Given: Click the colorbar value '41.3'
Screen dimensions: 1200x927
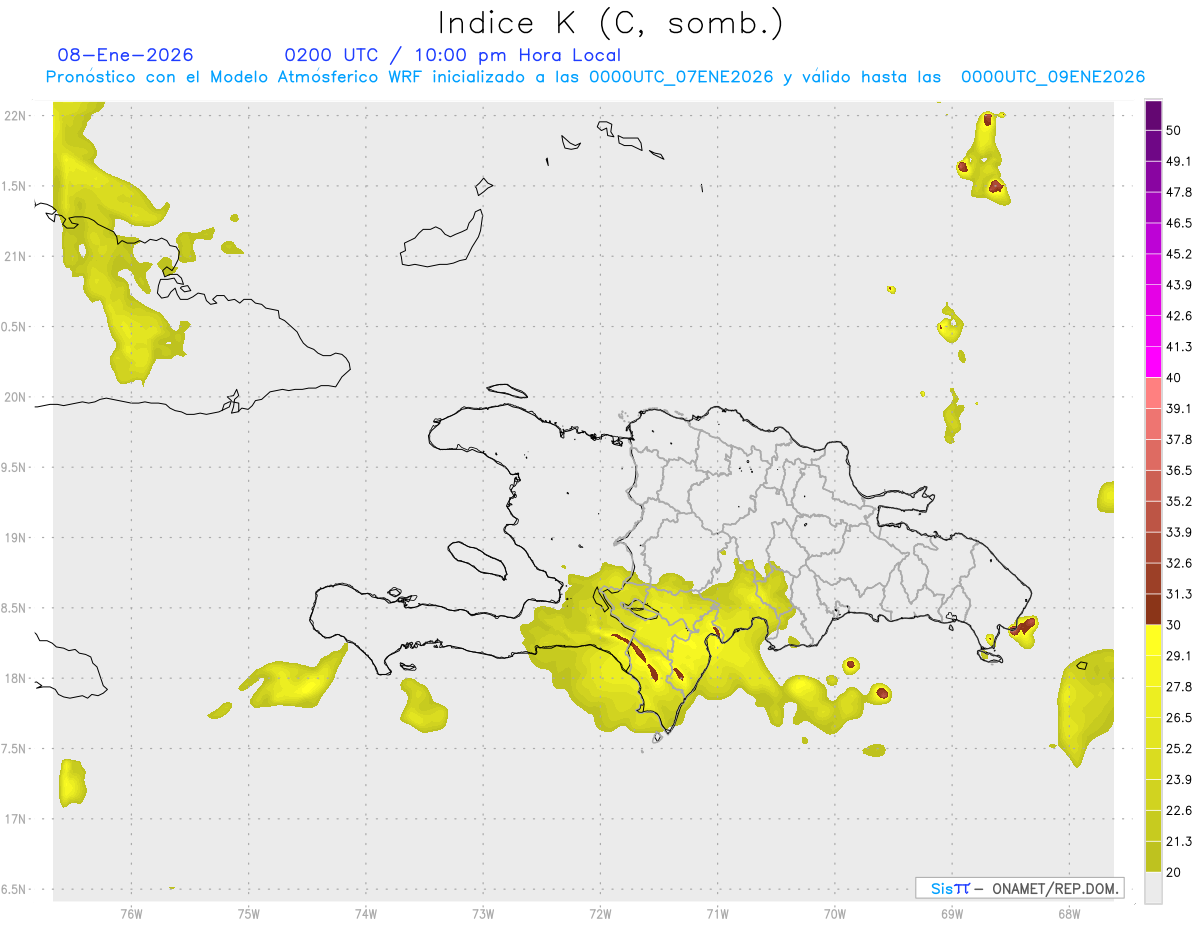Looking at the screenshot, I should pyautogui.click(x=1179, y=347).
